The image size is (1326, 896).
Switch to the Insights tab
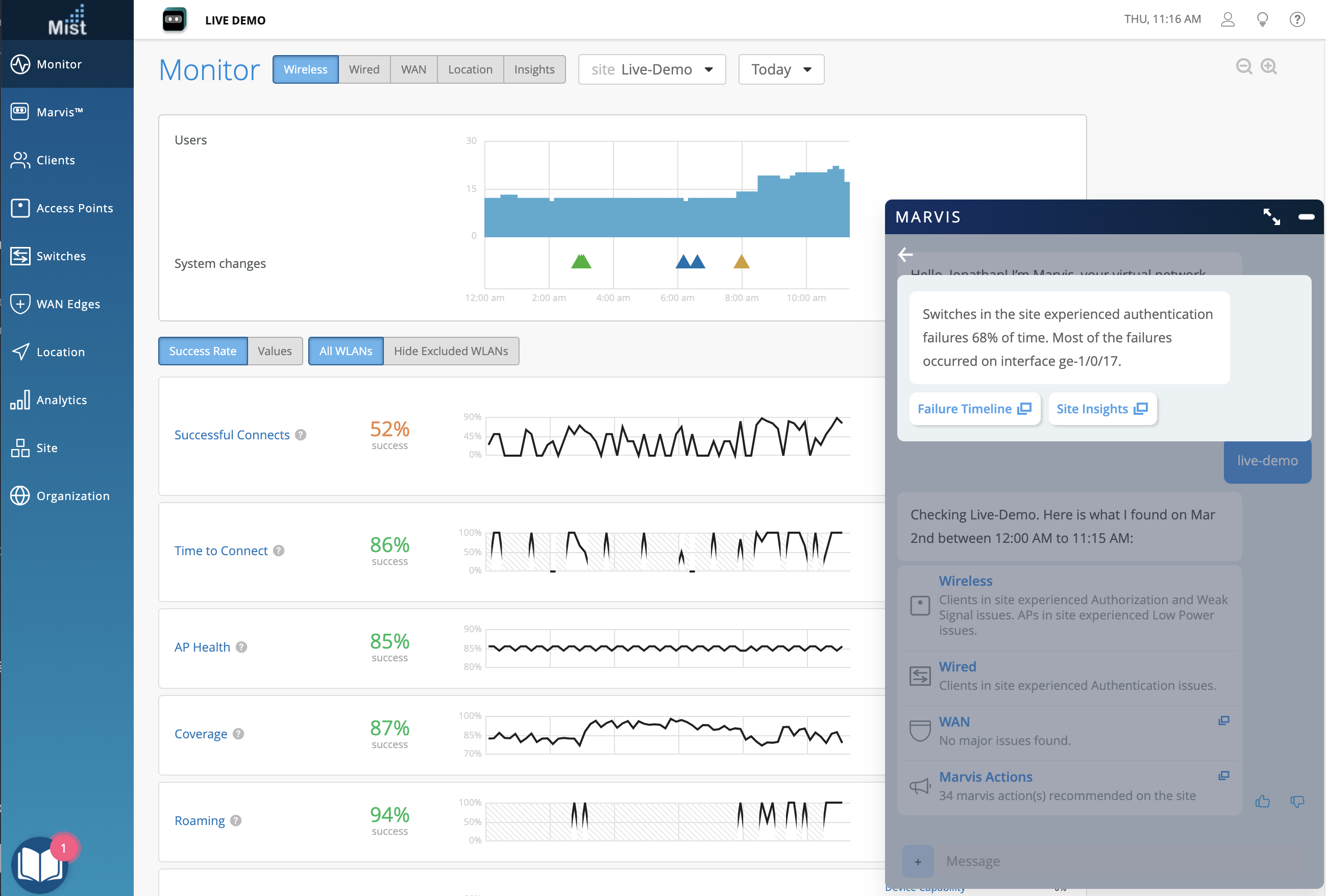coord(533,69)
